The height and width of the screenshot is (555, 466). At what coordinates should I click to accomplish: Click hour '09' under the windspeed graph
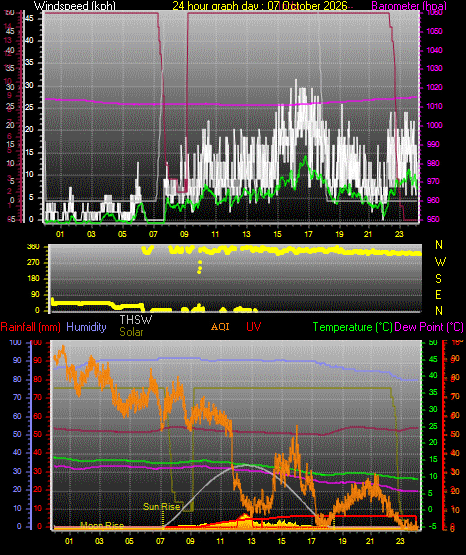point(184,234)
